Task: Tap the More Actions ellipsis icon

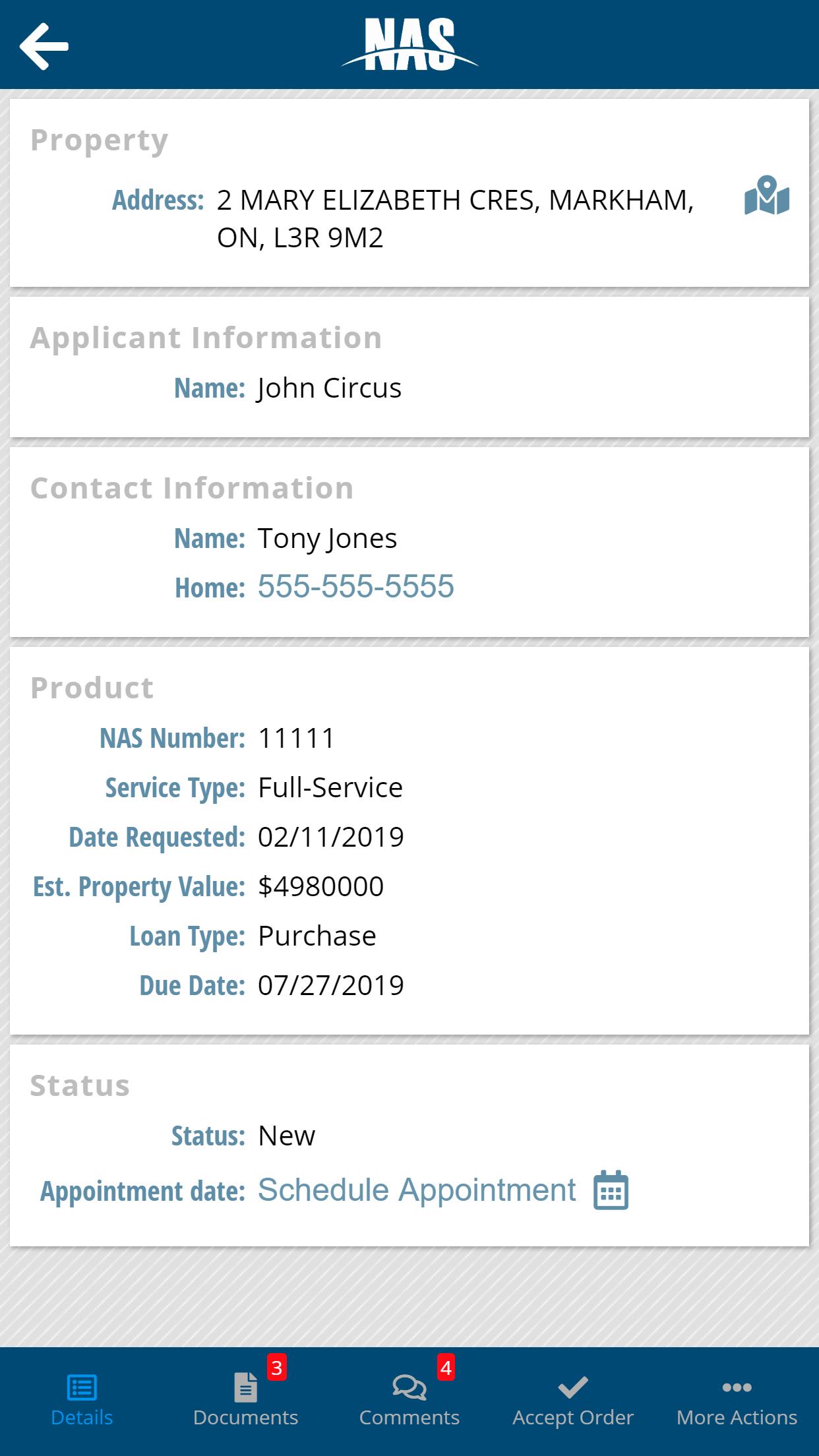Action: click(737, 1387)
